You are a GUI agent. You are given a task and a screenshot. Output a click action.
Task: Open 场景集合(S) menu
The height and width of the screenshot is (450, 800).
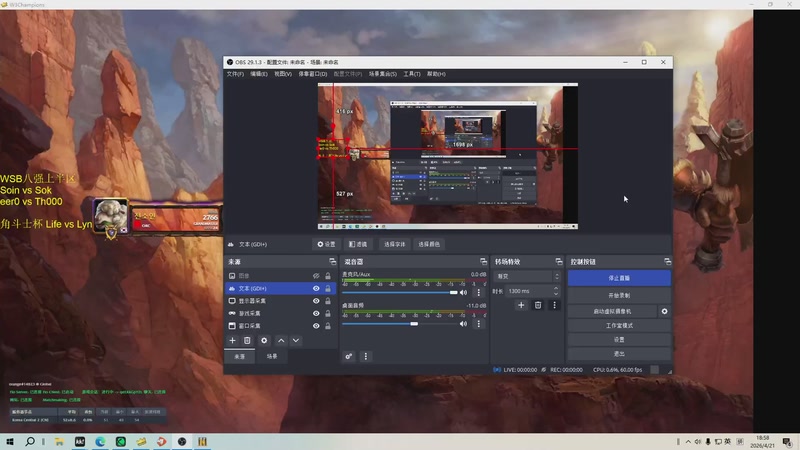click(x=383, y=74)
